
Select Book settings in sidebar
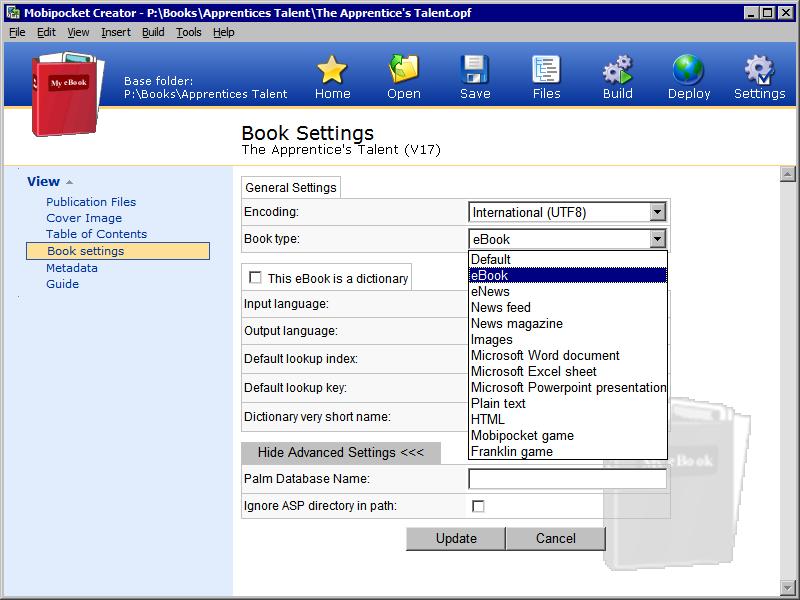point(118,251)
